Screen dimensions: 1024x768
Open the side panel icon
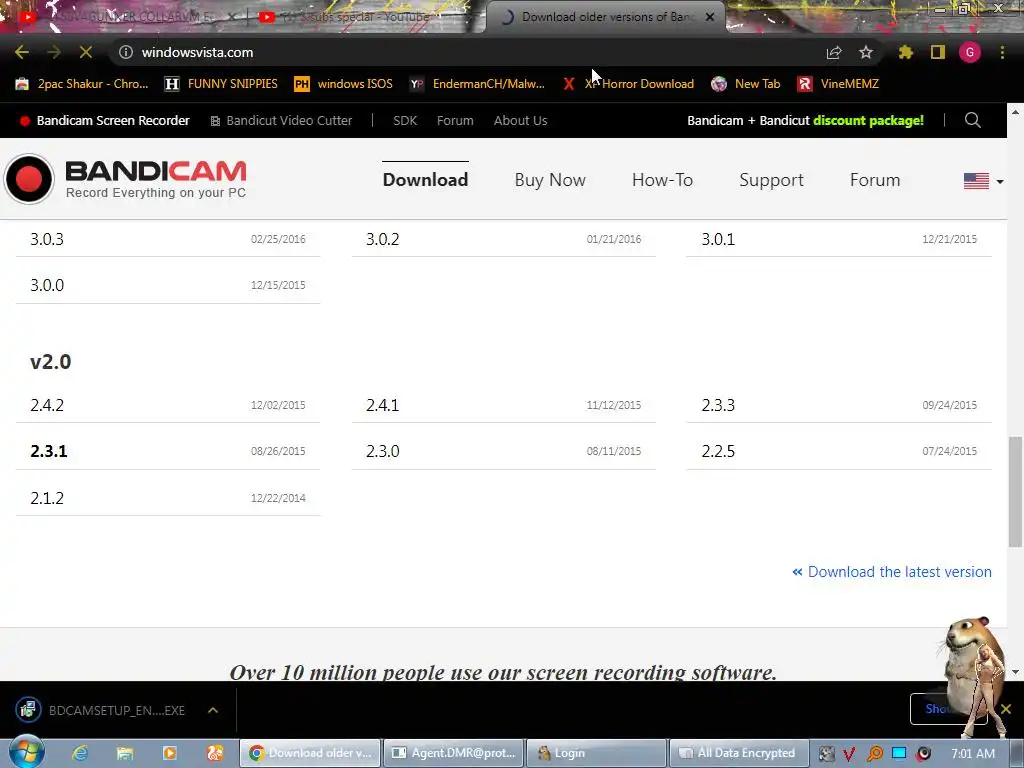pyautogui.click(x=938, y=52)
